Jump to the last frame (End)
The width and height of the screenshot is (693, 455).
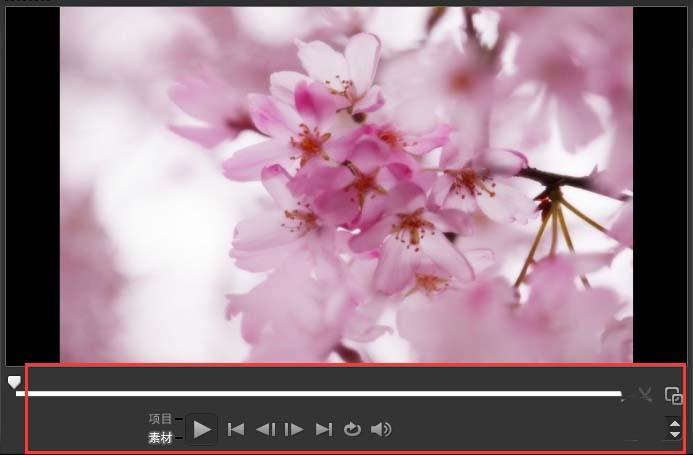click(x=323, y=430)
